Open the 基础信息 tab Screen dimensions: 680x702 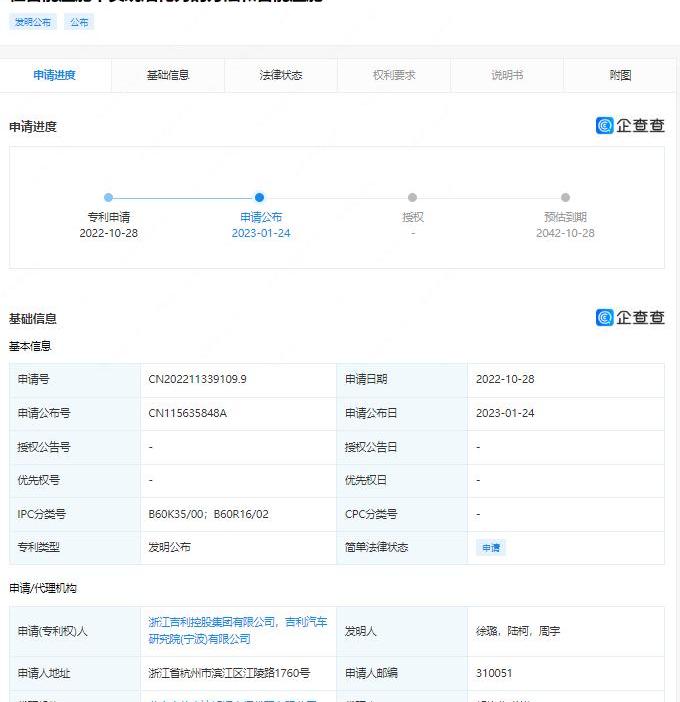pos(168,75)
